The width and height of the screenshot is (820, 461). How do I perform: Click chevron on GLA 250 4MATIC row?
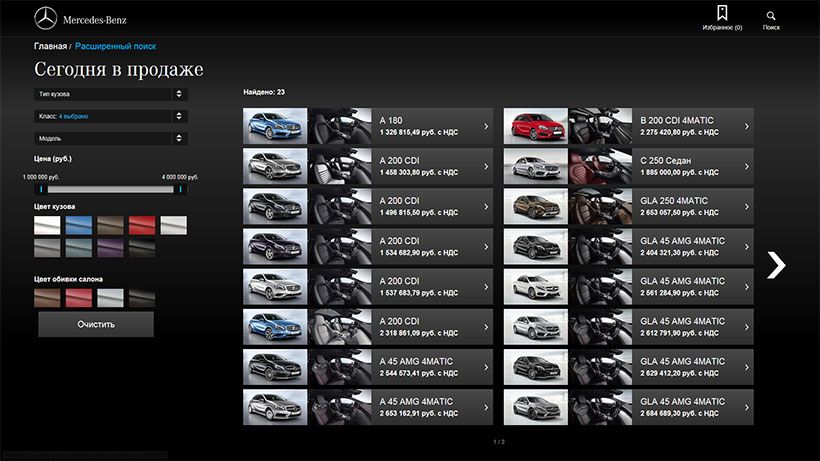746,207
